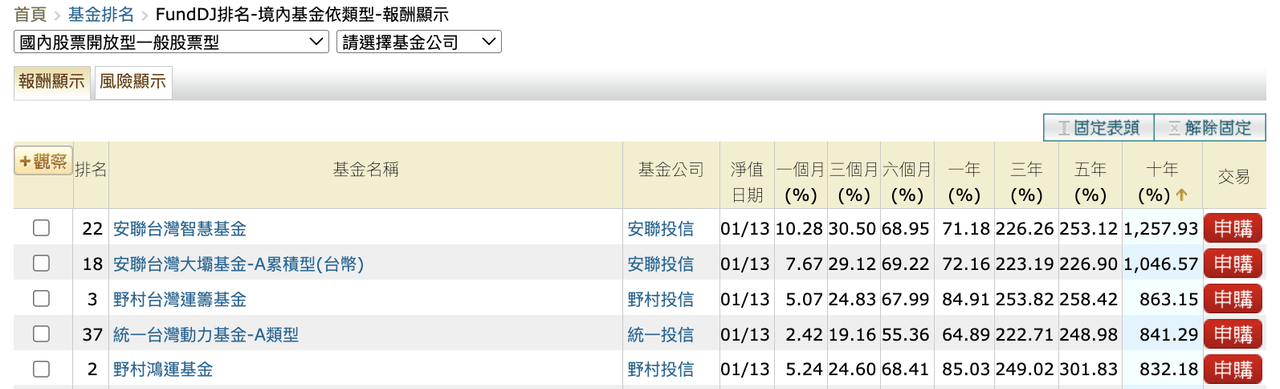Sort by 五年(%) column header
The width and height of the screenshot is (1280, 389).
[1090, 182]
